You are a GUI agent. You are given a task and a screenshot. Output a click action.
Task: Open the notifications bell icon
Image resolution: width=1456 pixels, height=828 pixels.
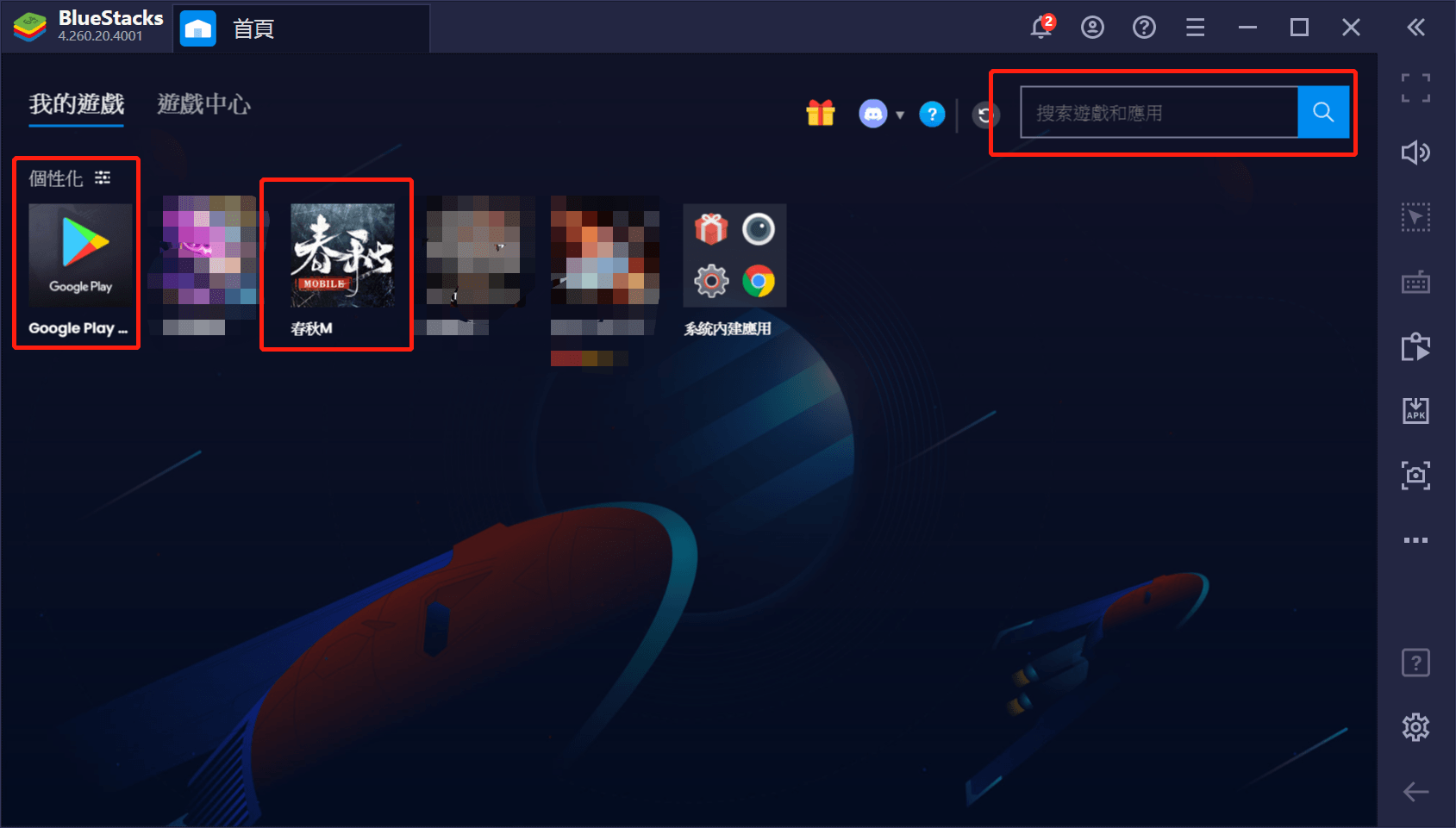point(1042,28)
